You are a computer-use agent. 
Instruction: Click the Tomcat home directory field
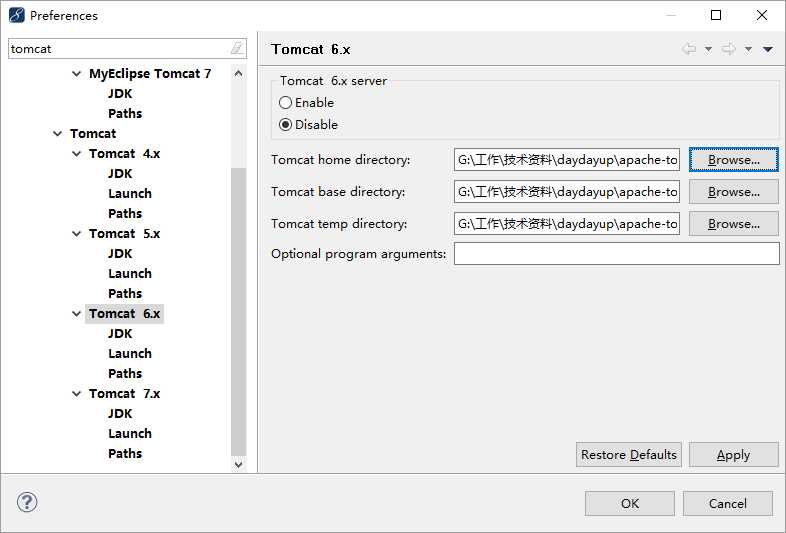click(x=567, y=159)
